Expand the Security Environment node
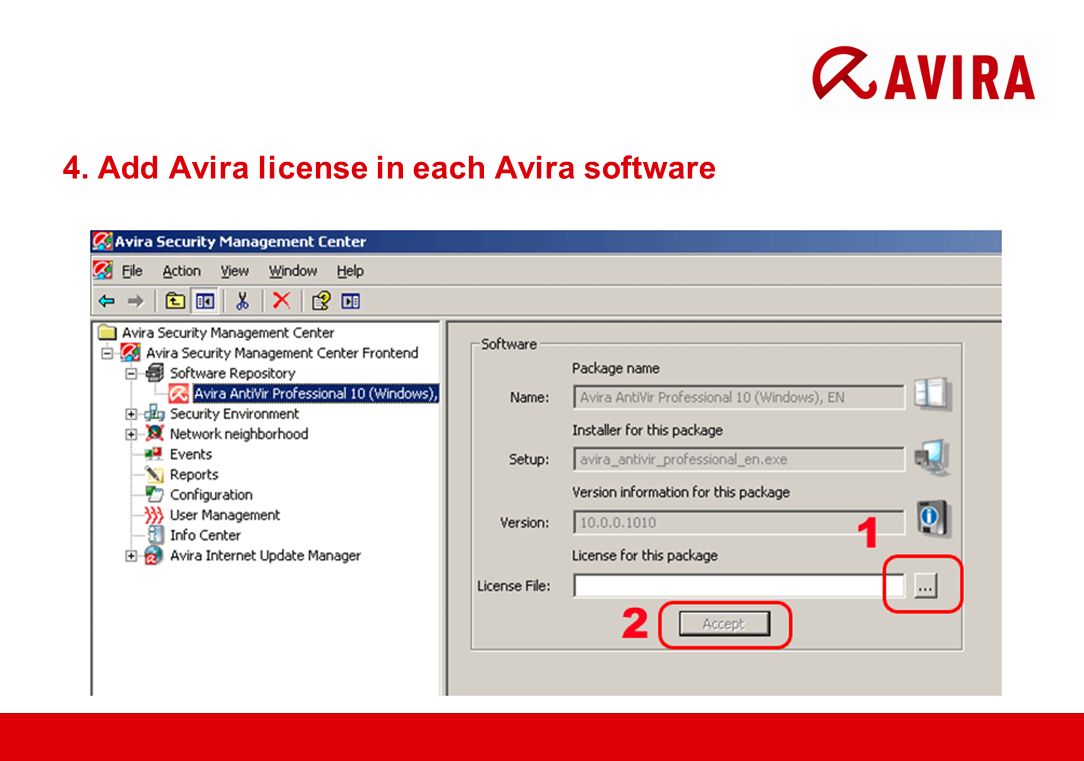This screenshot has height=761, width=1084. click(131, 414)
